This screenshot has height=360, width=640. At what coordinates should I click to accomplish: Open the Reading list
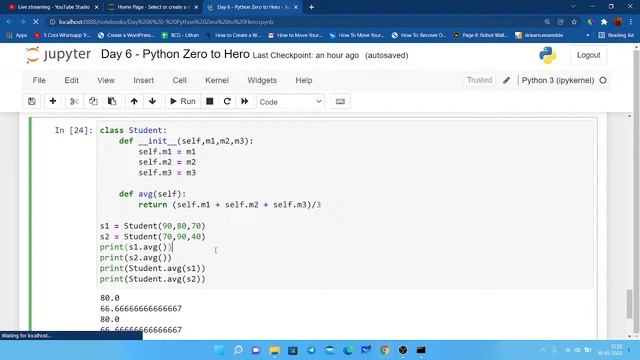click(616, 36)
